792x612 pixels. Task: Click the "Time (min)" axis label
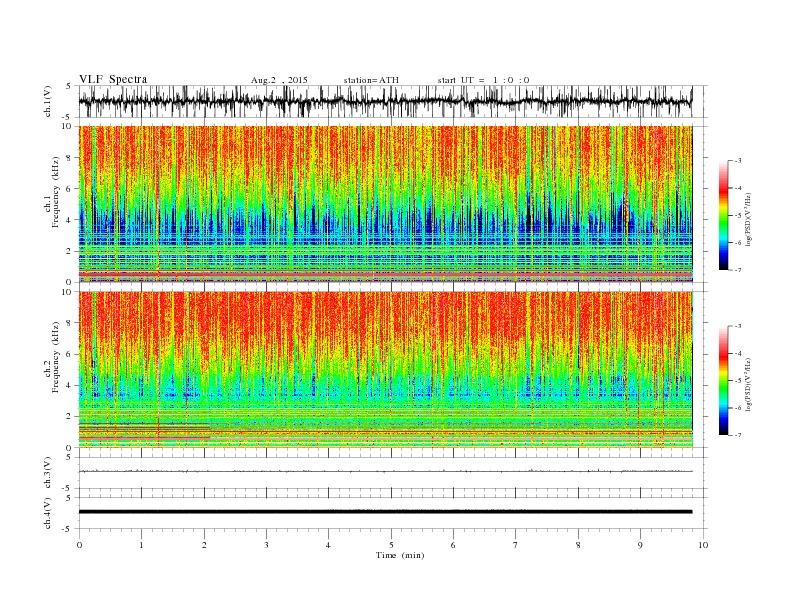(x=400, y=555)
